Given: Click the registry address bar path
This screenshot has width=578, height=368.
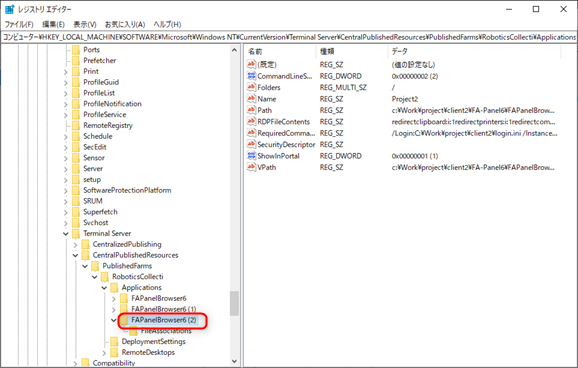Looking at the screenshot, I should coord(289,37).
